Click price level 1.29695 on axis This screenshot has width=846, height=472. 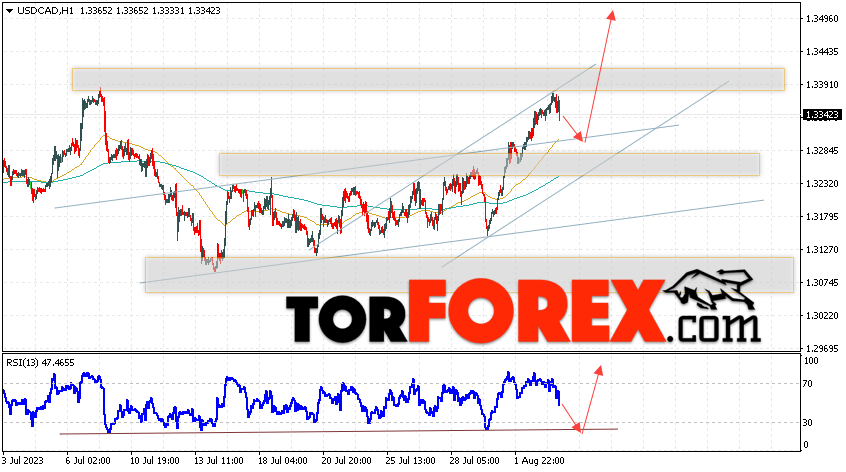822,348
